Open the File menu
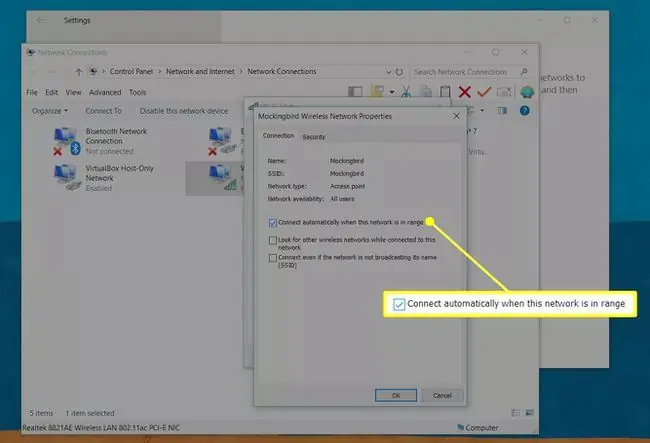 [32, 92]
